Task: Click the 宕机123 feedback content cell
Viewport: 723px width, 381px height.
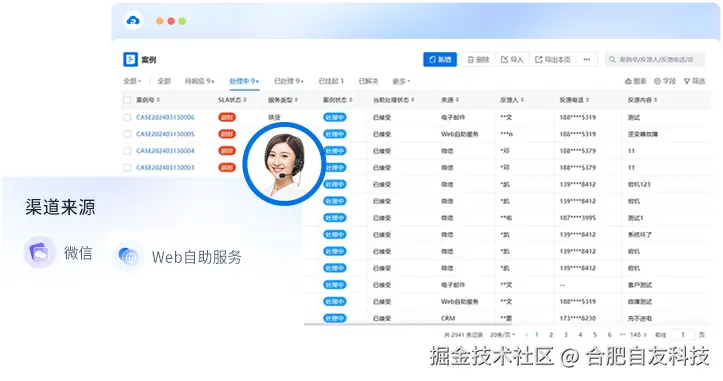Action: [x=639, y=184]
